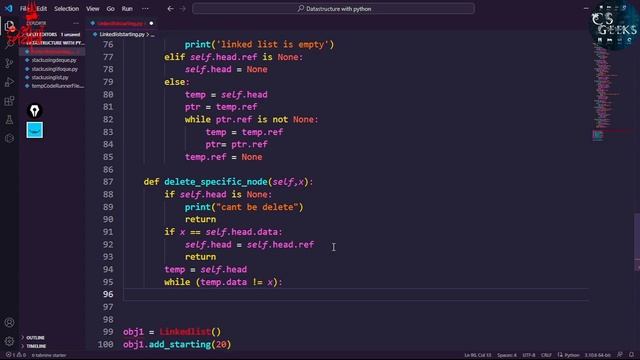The height and width of the screenshot is (360, 640).
Task: Open the Run menu
Action: [x=127, y=9]
